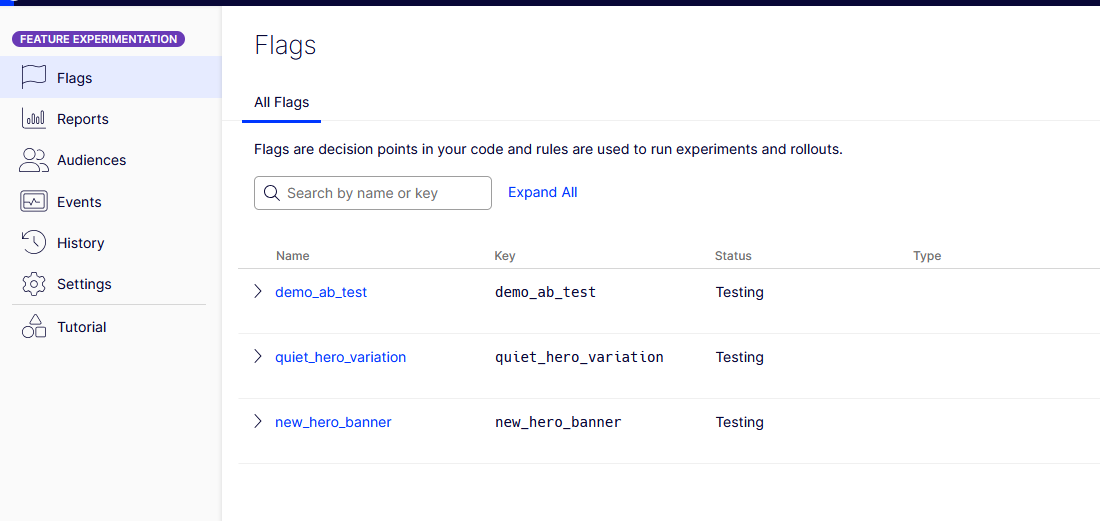This screenshot has width=1100, height=521.
Task: Switch to the All Flags tab
Action: click(281, 102)
